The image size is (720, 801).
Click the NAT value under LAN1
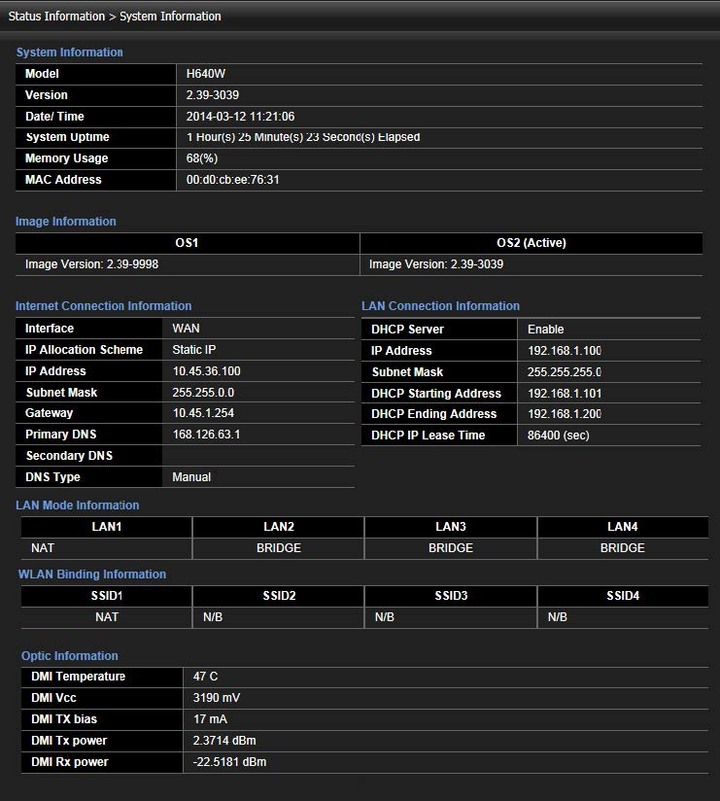point(42,548)
